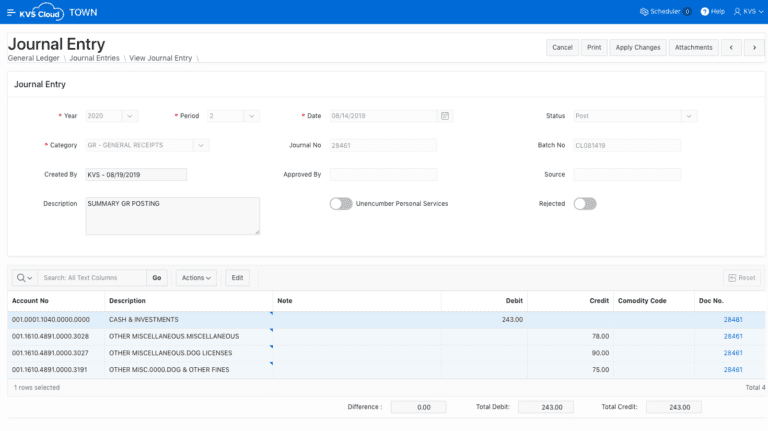Click the Apply Changes button
Viewport: 768px width, 431px height.
[637, 47]
